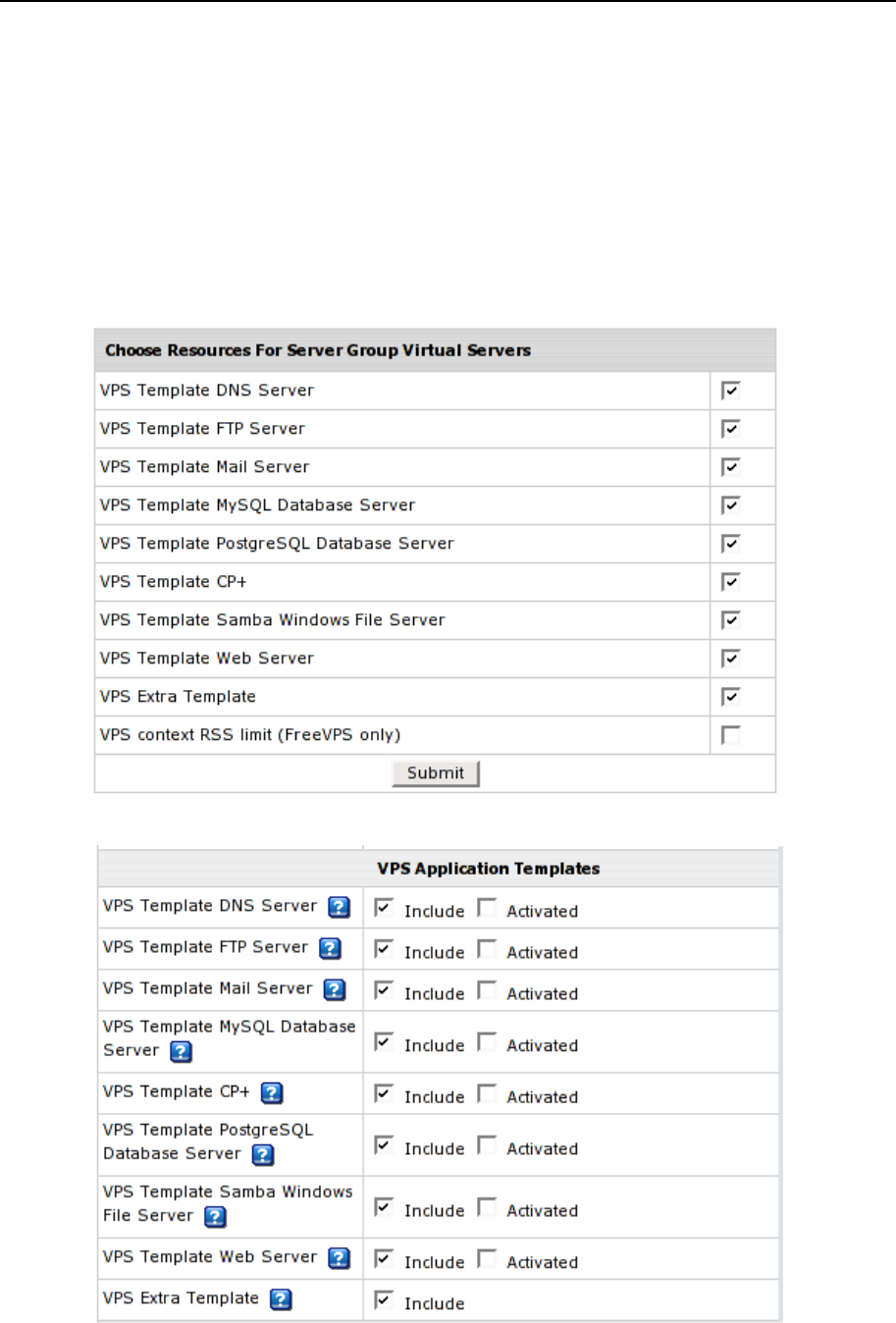Check Activated for VPS Template Web Server
This screenshot has width=896, height=1323.
(487, 1259)
